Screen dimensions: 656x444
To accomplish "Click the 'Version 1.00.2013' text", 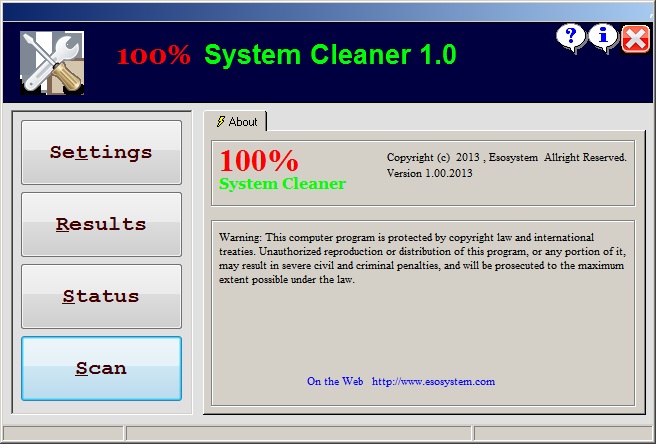I will [429, 173].
